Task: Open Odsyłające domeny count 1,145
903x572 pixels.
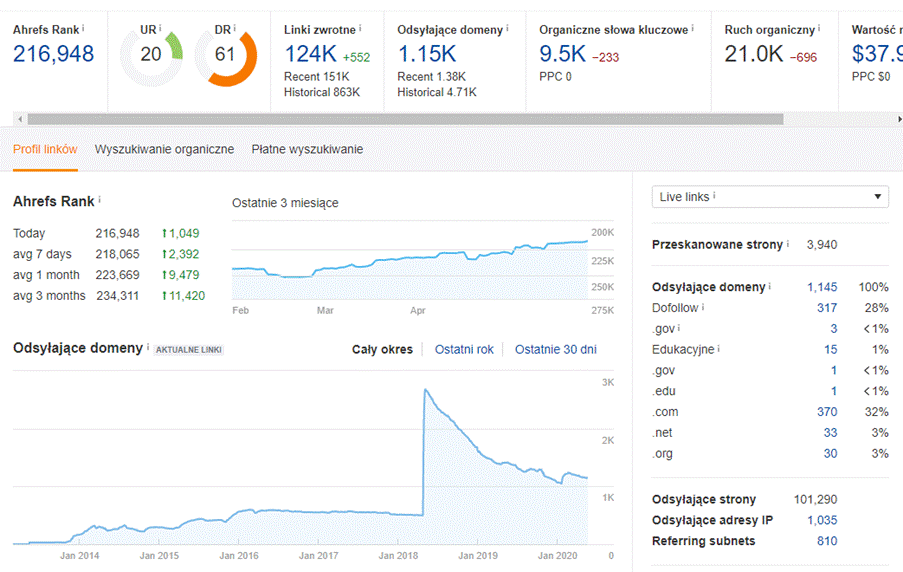Action: (822, 287)
